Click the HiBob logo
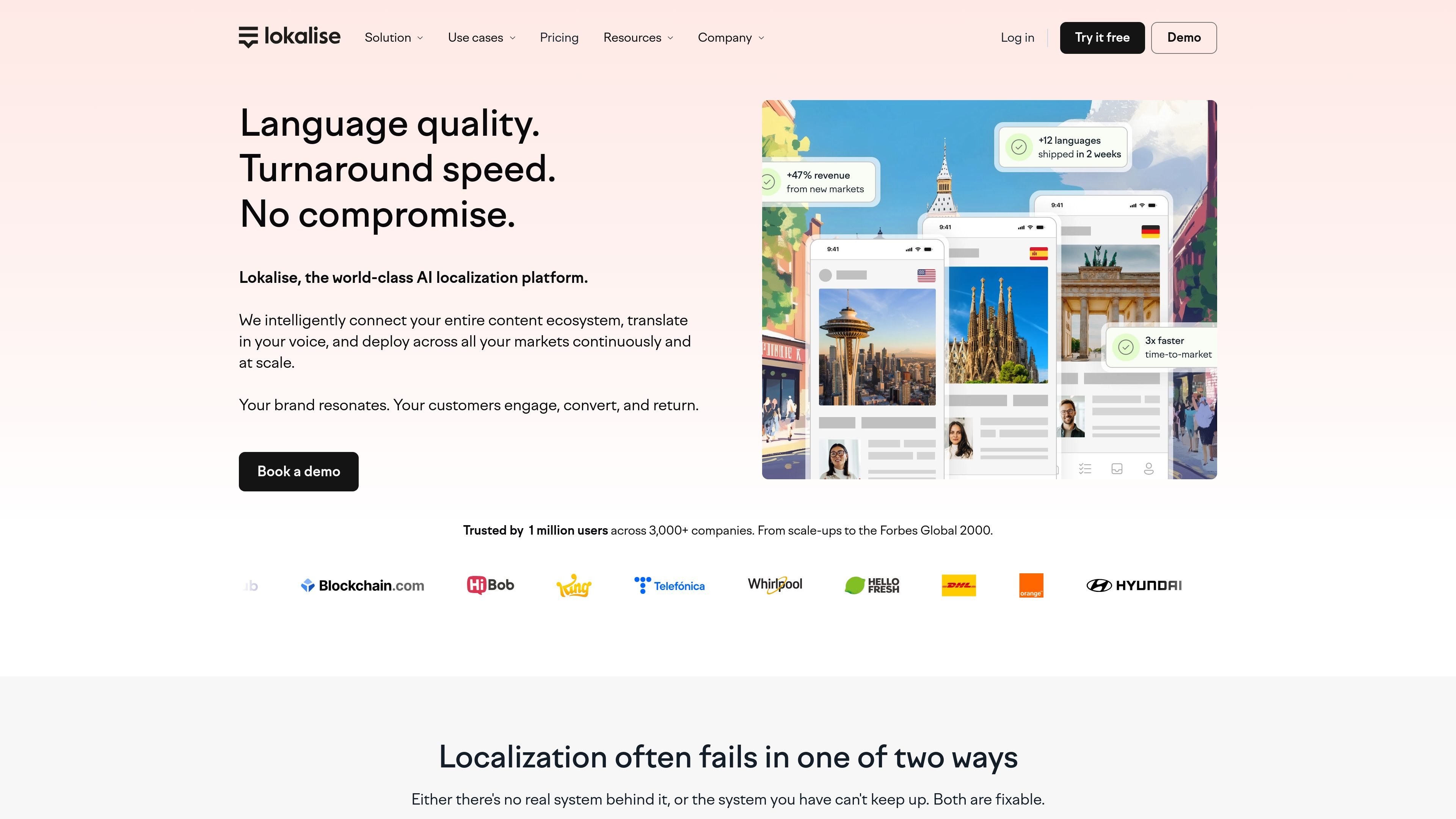Image resolution: width=1456 pixels, height=819 pixels. tap(490, 585)
